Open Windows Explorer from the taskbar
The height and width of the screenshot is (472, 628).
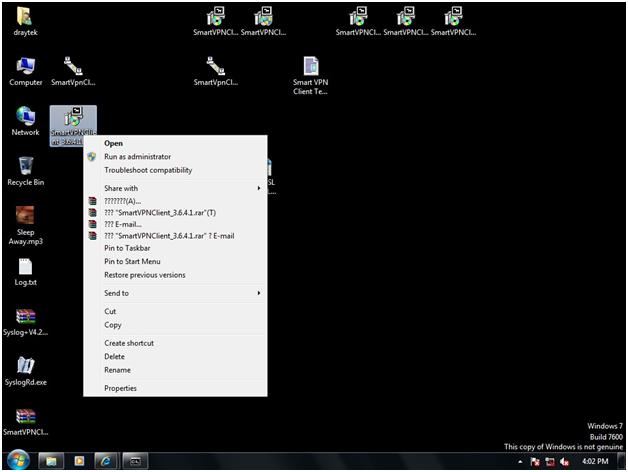pyautogui.click(x=51, y=461)
